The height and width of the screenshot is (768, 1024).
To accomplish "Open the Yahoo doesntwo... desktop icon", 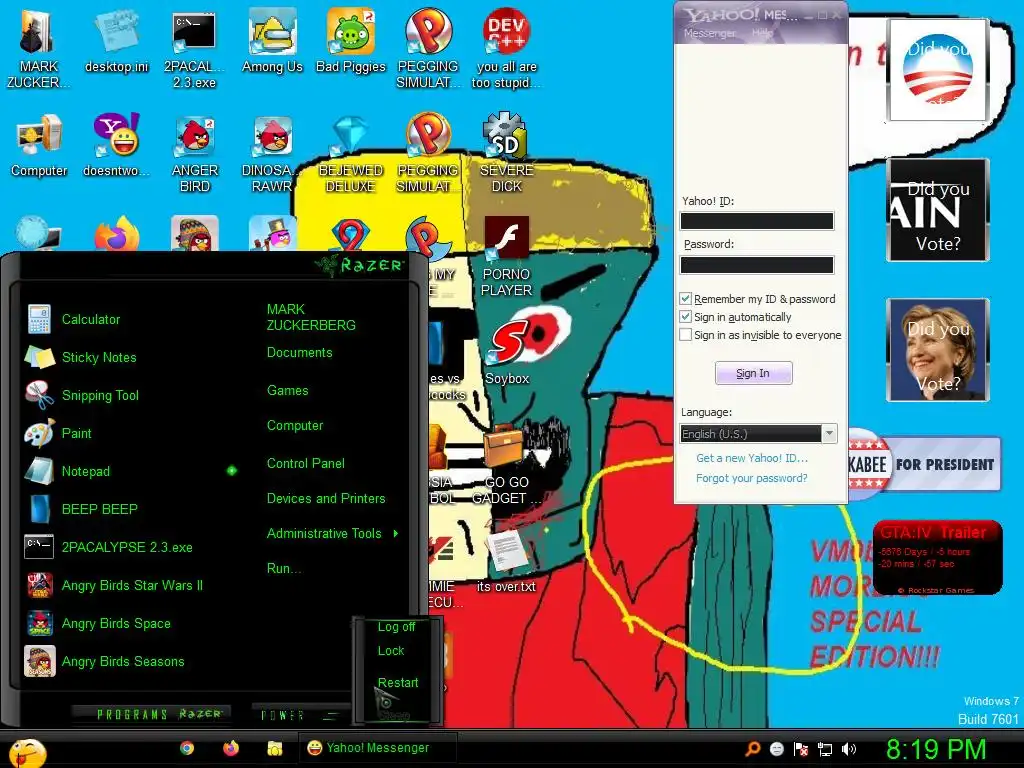I will coord(116,145).
